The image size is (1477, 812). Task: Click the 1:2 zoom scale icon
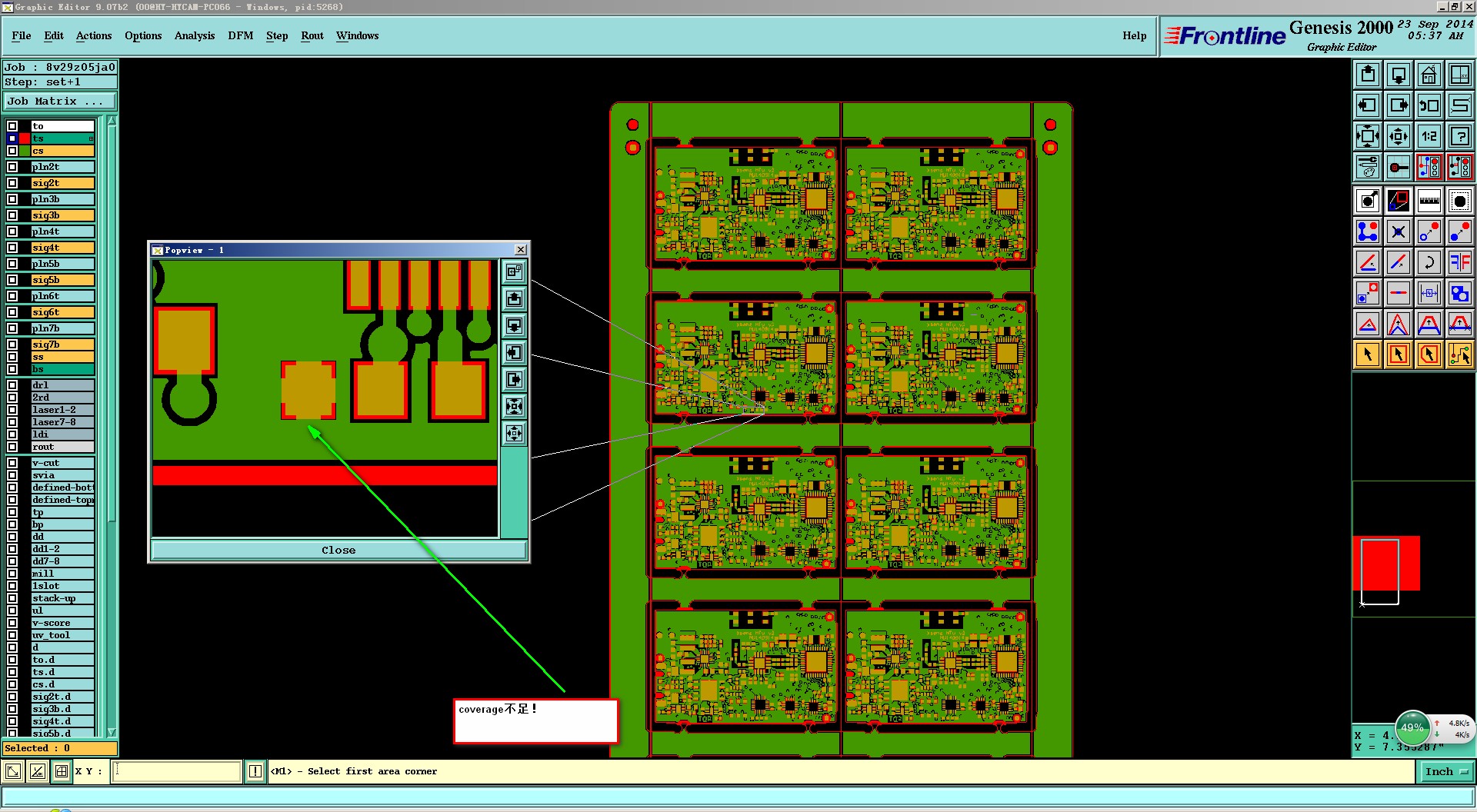point(1429,136)
